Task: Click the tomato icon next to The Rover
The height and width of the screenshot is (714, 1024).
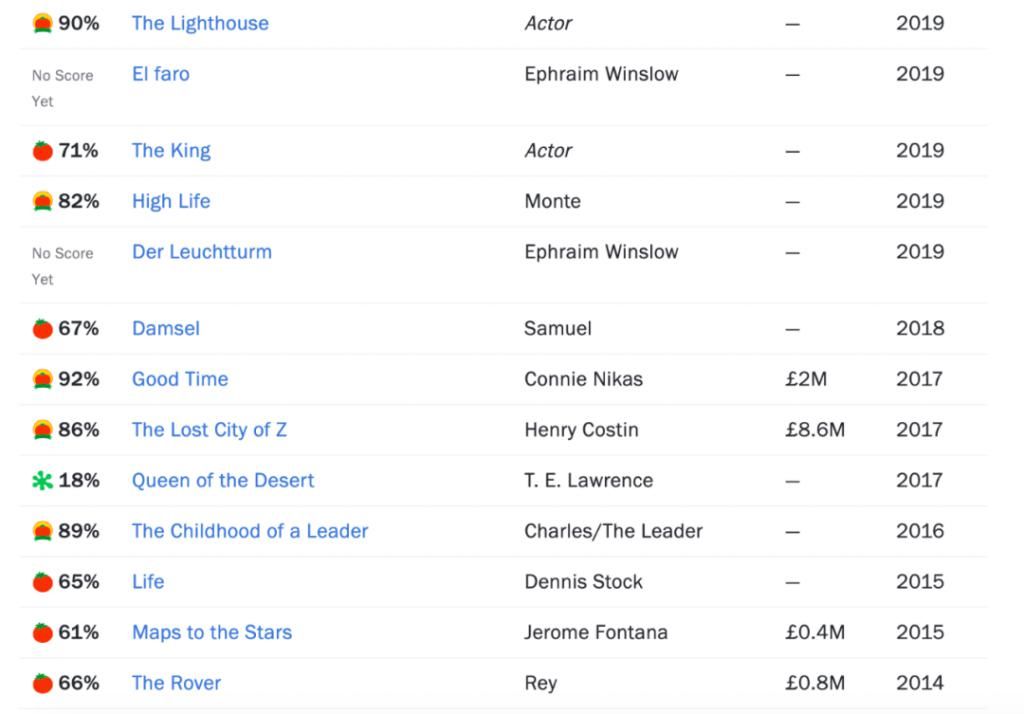Action: coord(42,684)
